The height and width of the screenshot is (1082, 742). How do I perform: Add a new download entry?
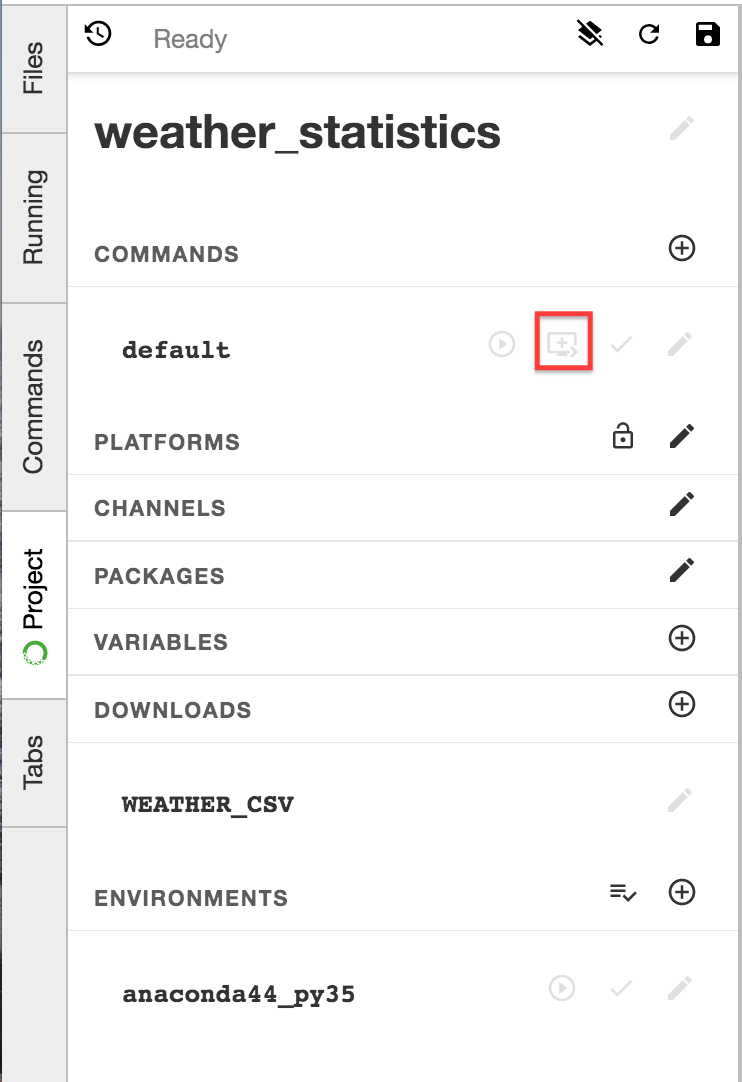click(682, 704)
